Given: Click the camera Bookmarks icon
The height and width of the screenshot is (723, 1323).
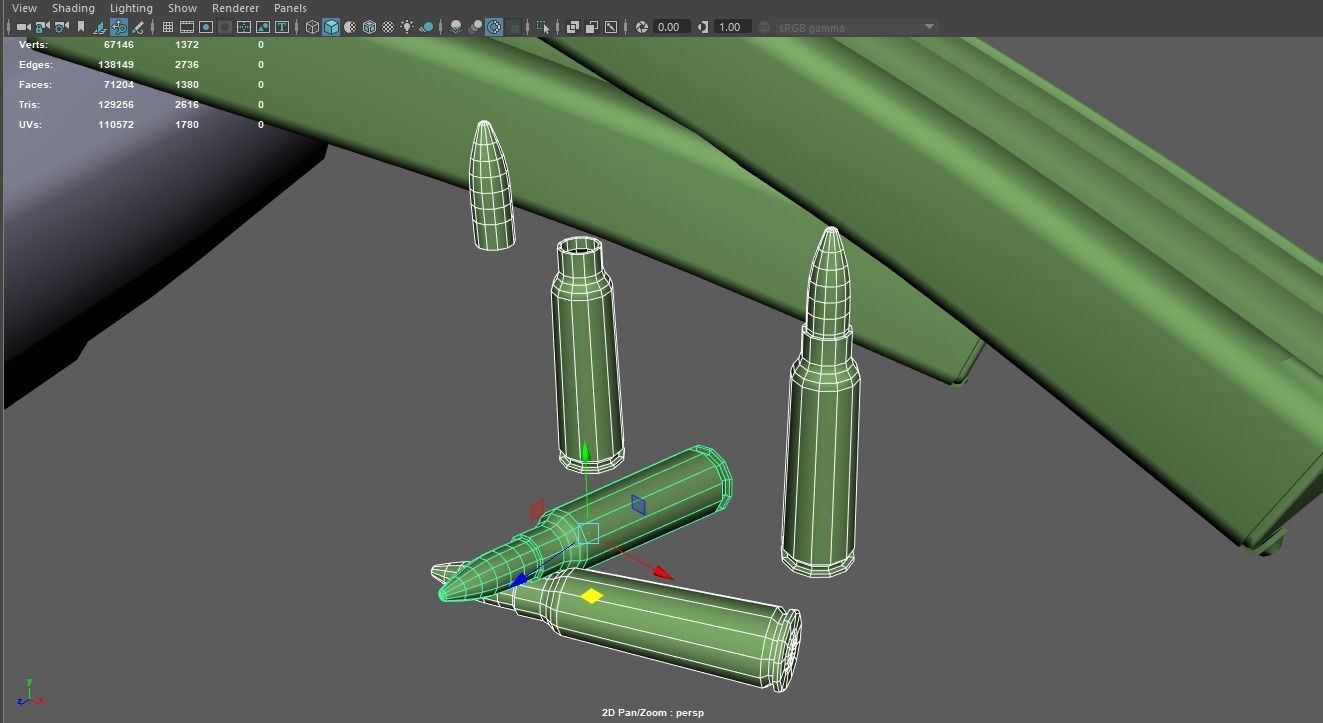Looking at the screenshot, I should point(81,27).
